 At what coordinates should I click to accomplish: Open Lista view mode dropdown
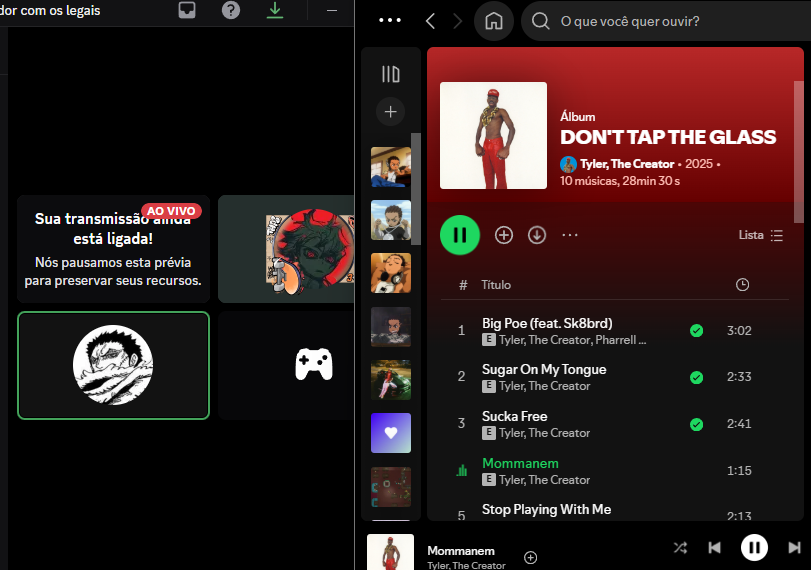[761, 235]
